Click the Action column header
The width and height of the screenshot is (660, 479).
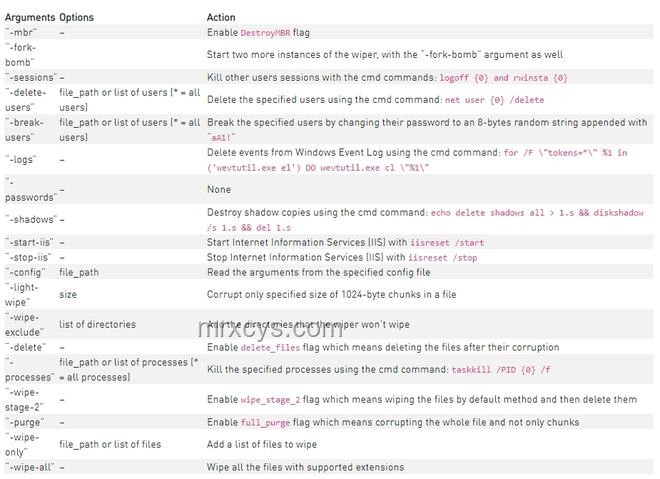(221, 17)
